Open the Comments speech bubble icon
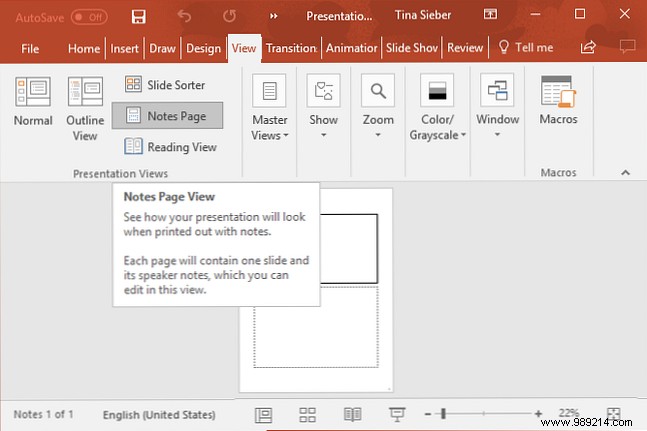Screen dimensions: 647x431 pyautogui.click(x=627, y=46)
